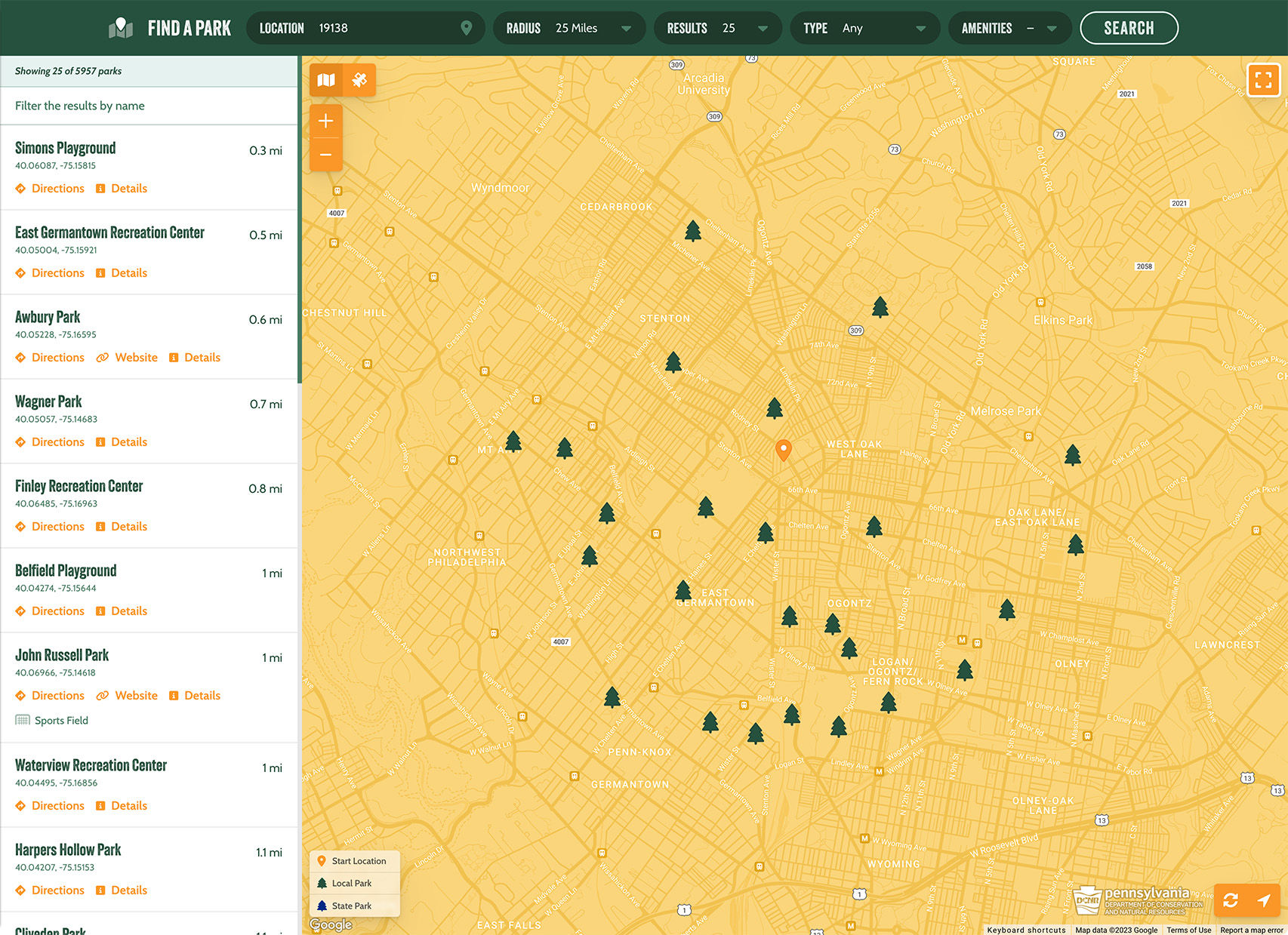1288x935 pixels.
Task: Expand the Results count dropdown
Action: click(716, 28)
